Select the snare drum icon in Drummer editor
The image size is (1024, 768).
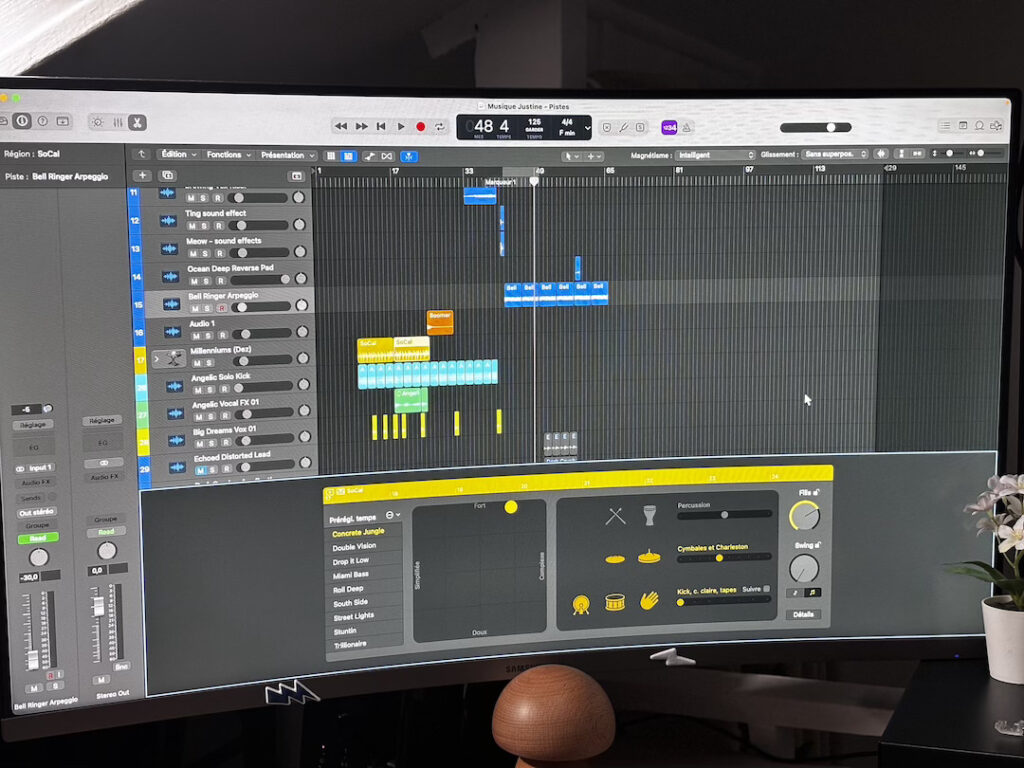tap(614, 602)
